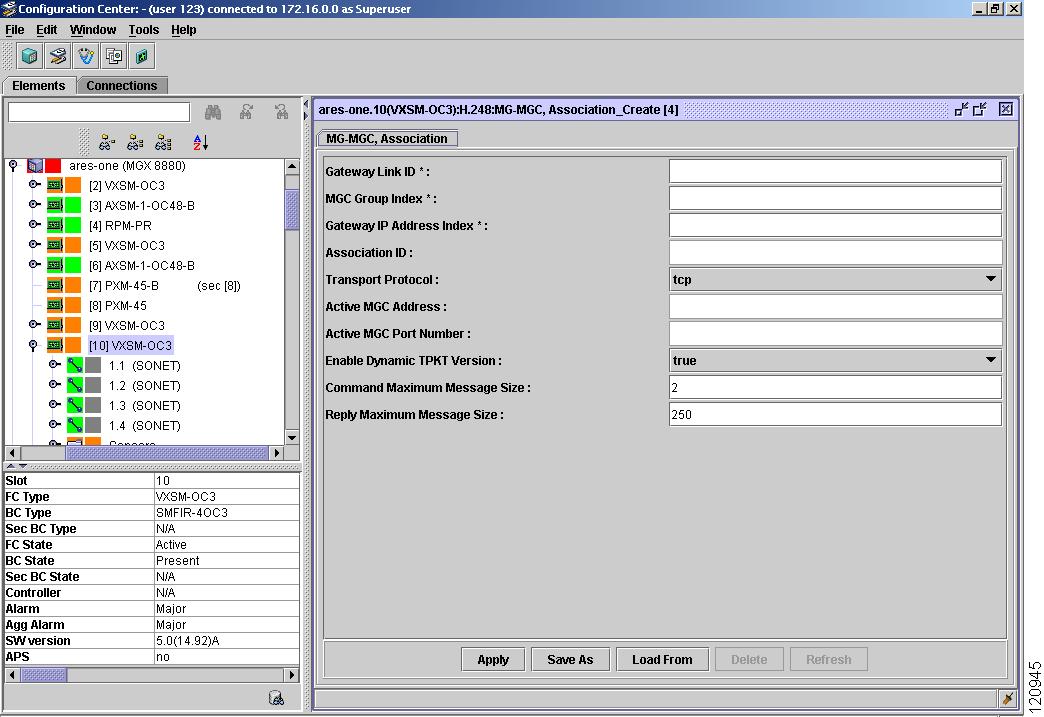This screenshot has height=717, width=1044.
Task: Open the Edit menu
Action: (x=47, y=30)
